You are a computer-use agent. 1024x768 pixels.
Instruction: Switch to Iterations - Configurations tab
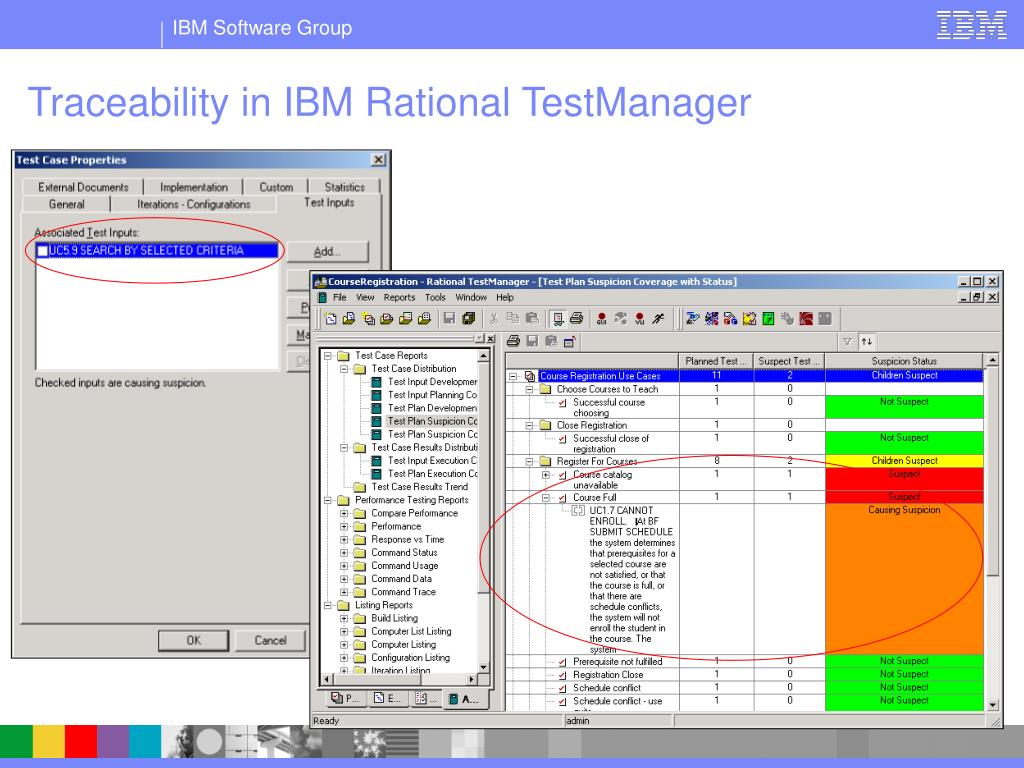coord(193,204)
